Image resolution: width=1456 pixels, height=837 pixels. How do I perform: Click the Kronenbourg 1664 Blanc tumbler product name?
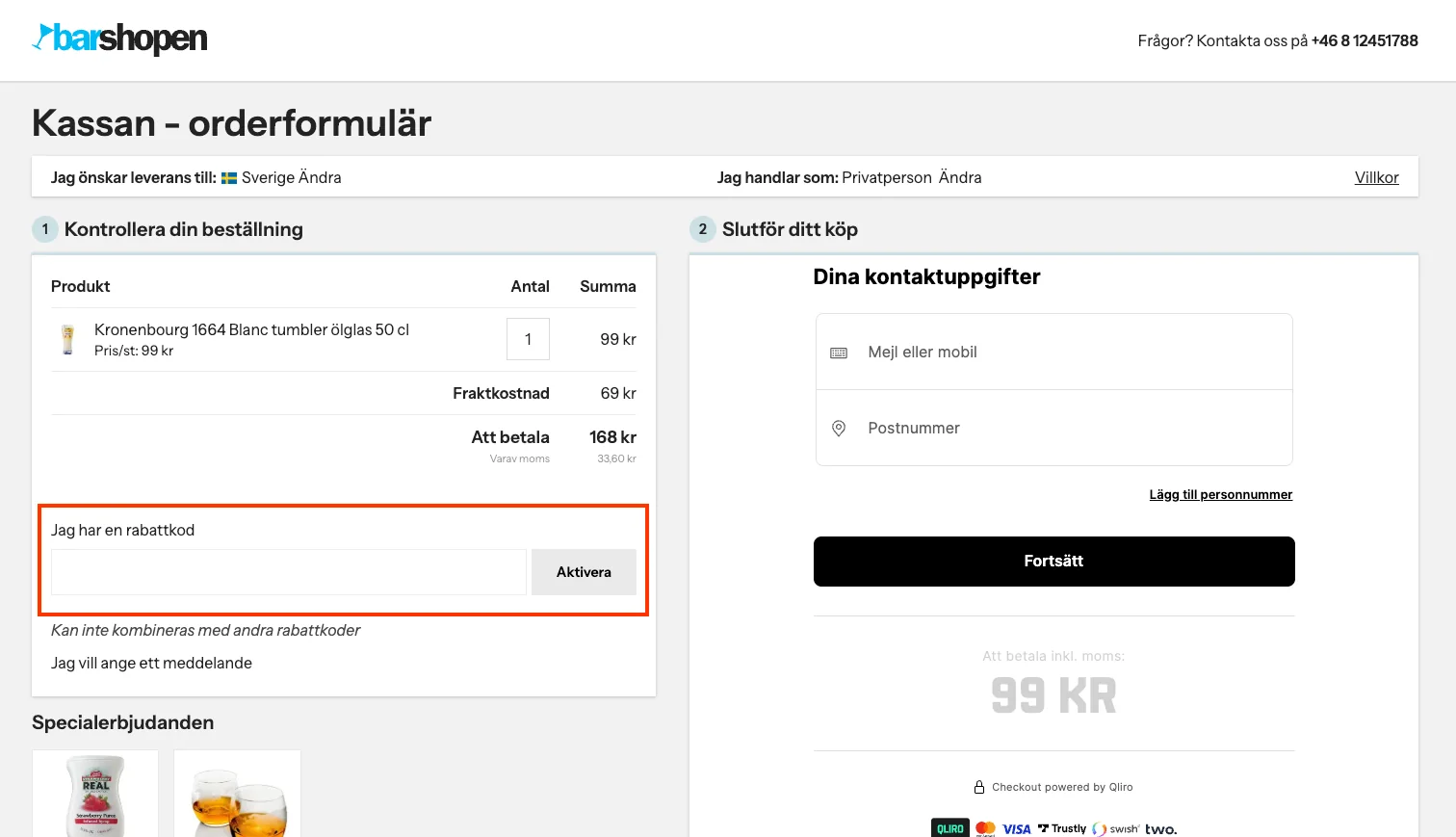(251, 329)
